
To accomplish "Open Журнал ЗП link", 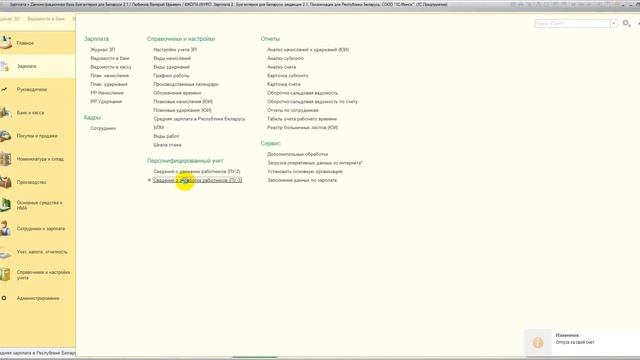I will pos(103,49).
